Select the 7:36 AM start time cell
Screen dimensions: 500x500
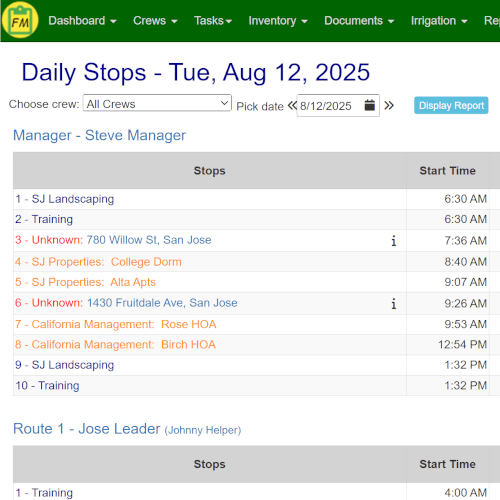pyautogui.click(x=448, y=241)
